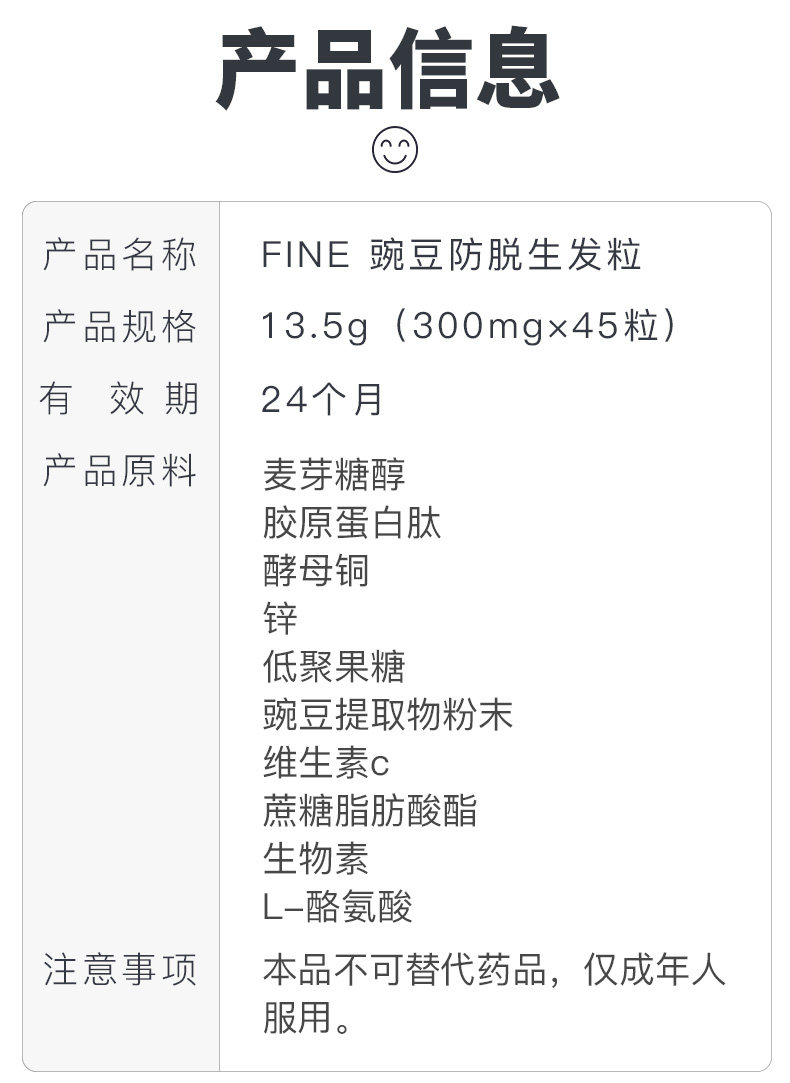Click the 胶原蛋白肽 ingredient
Viewport: 790px width, 1083px height.
point(351,523)
